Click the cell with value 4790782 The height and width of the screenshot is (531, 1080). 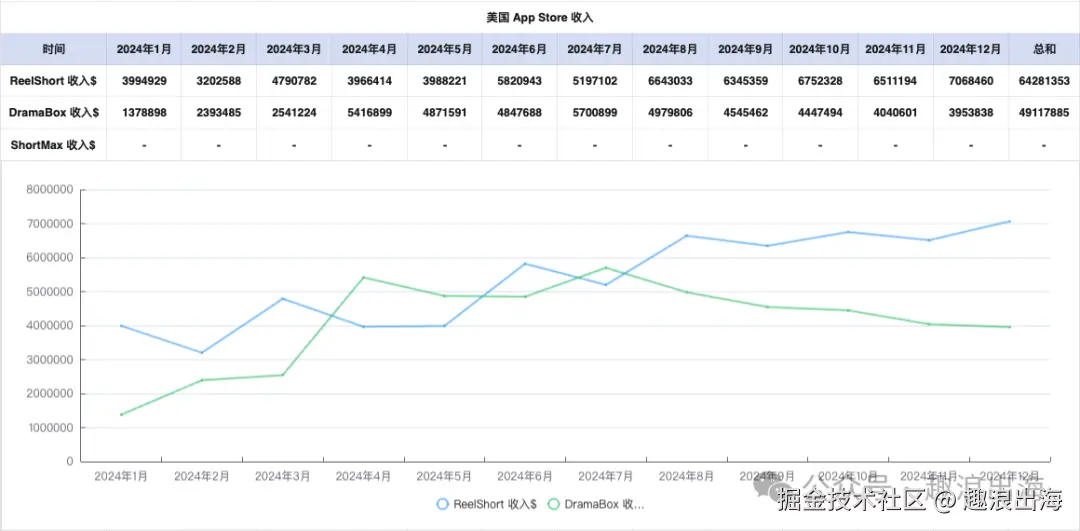(294, 81)
